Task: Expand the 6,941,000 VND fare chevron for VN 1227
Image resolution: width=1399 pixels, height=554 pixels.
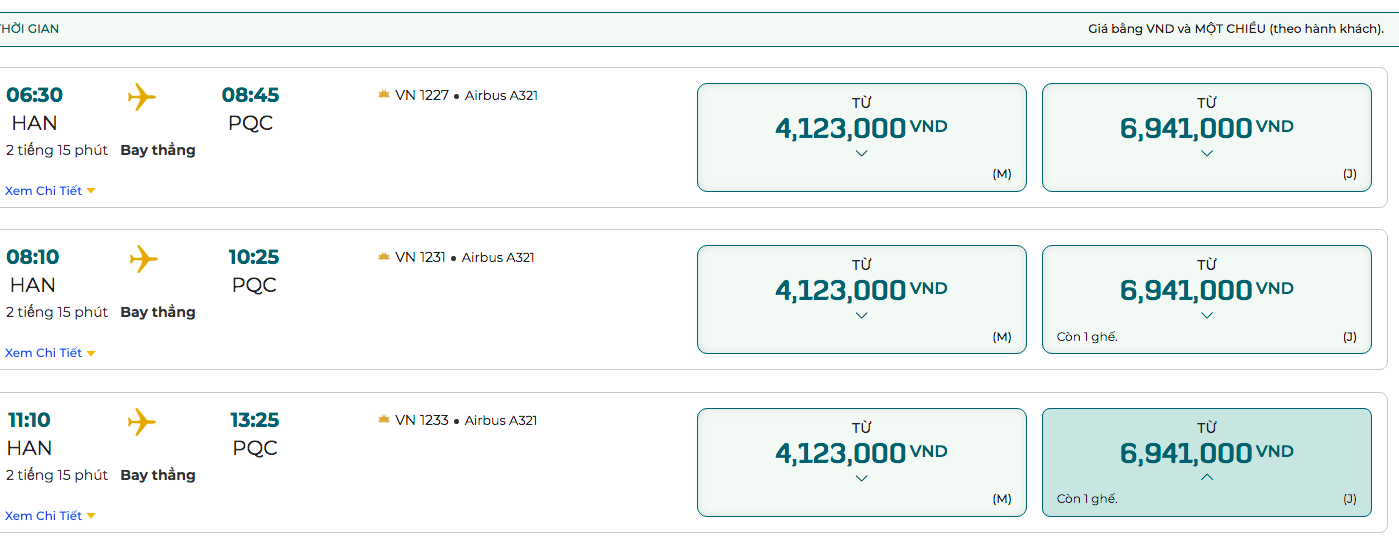Action: [x=1207, y=153]
